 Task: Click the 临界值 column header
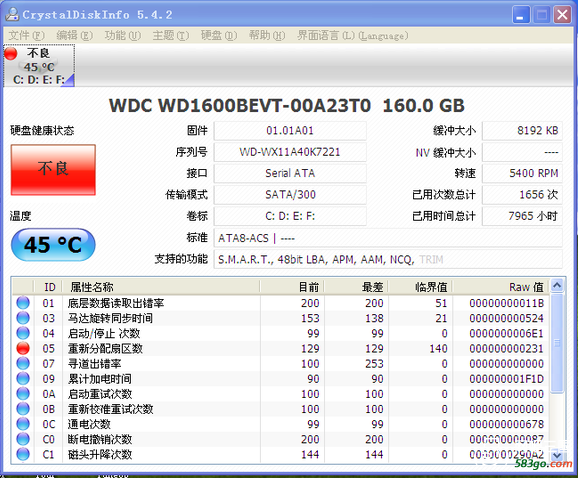click(x=421, y=287)
